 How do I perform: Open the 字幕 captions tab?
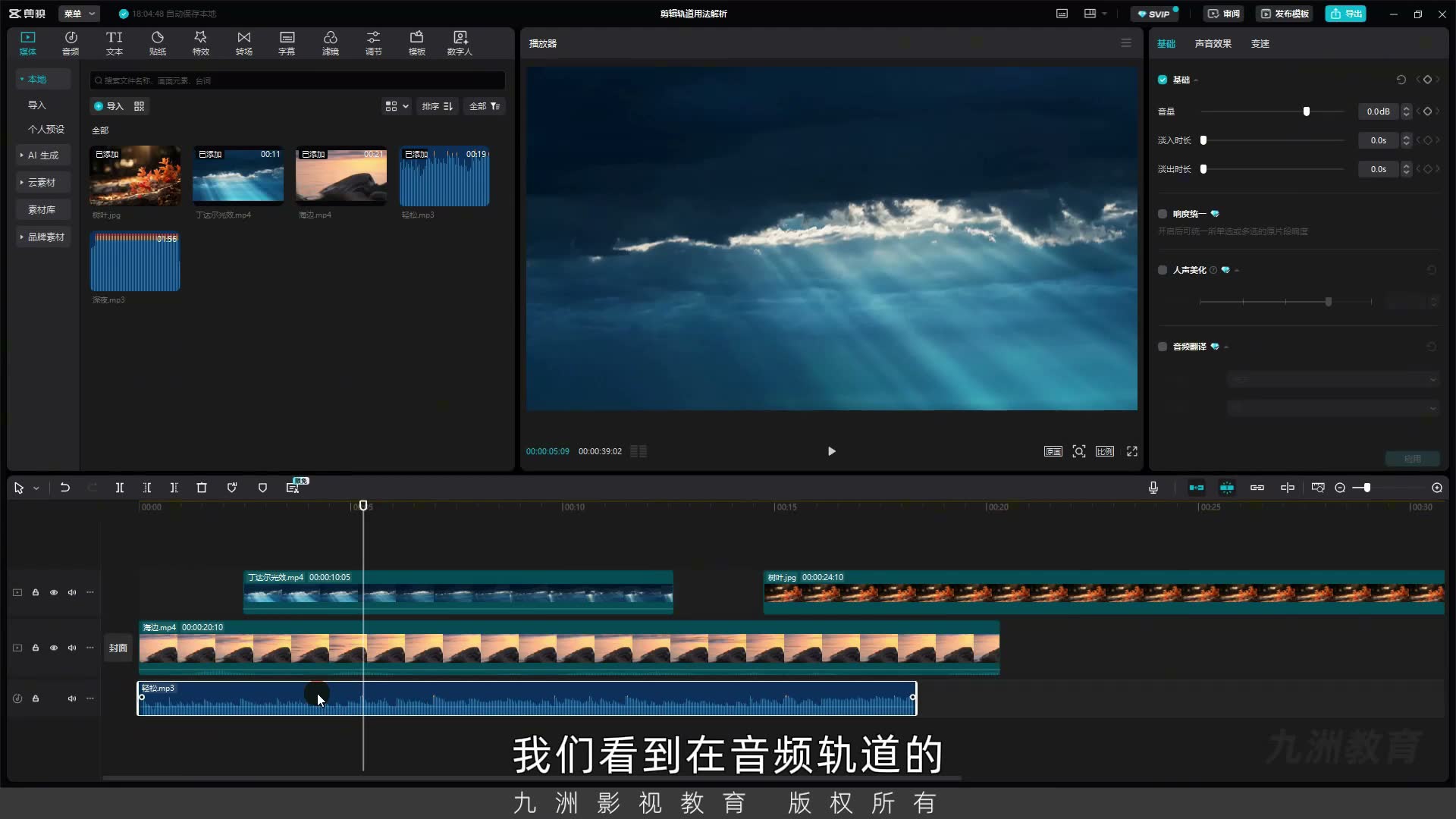point(287,43)
